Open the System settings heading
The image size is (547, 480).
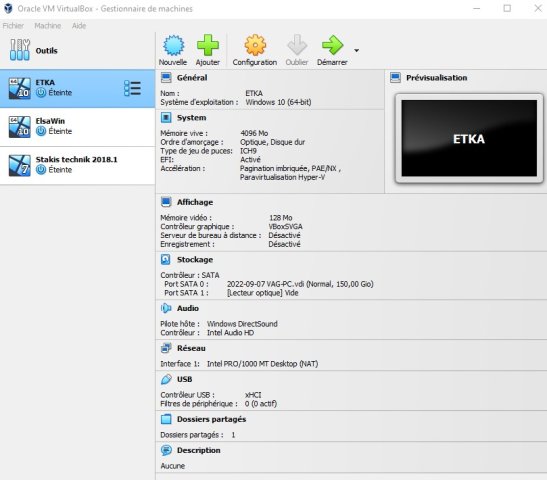click(192, 118)
